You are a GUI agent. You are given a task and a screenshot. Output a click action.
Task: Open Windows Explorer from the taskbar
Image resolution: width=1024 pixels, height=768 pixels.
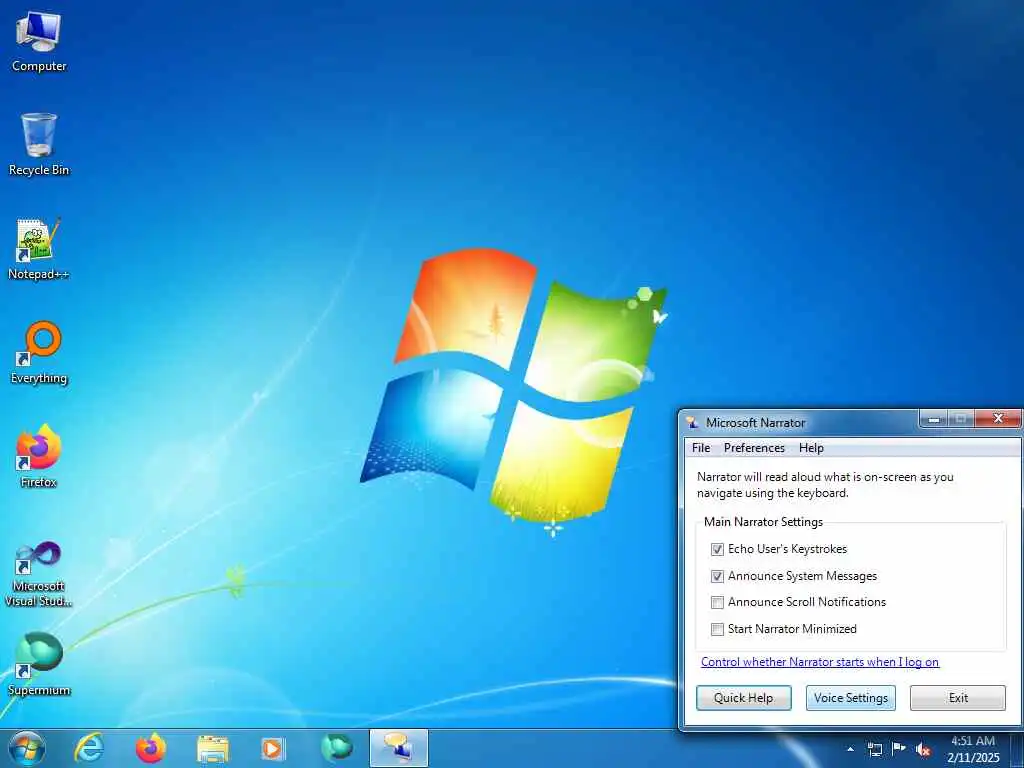coord(212,748)
